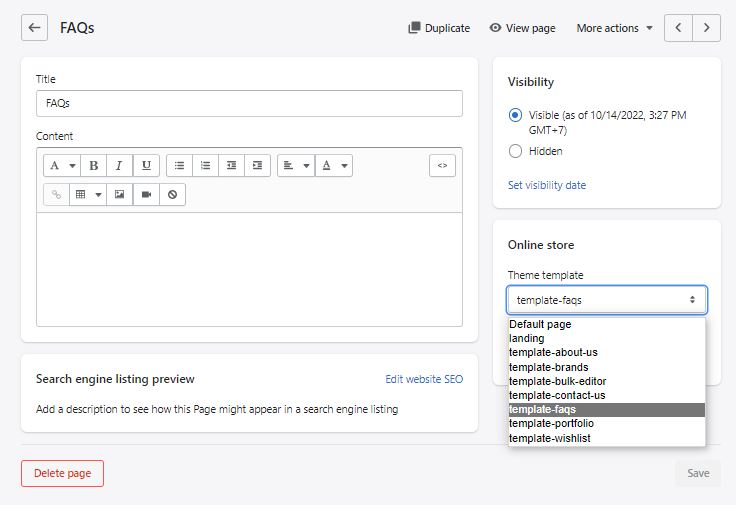This screenshot has height=505, width=736.
Task: Apply italic formatting to content
Action: pyautogui.click(x=120, y=166)
